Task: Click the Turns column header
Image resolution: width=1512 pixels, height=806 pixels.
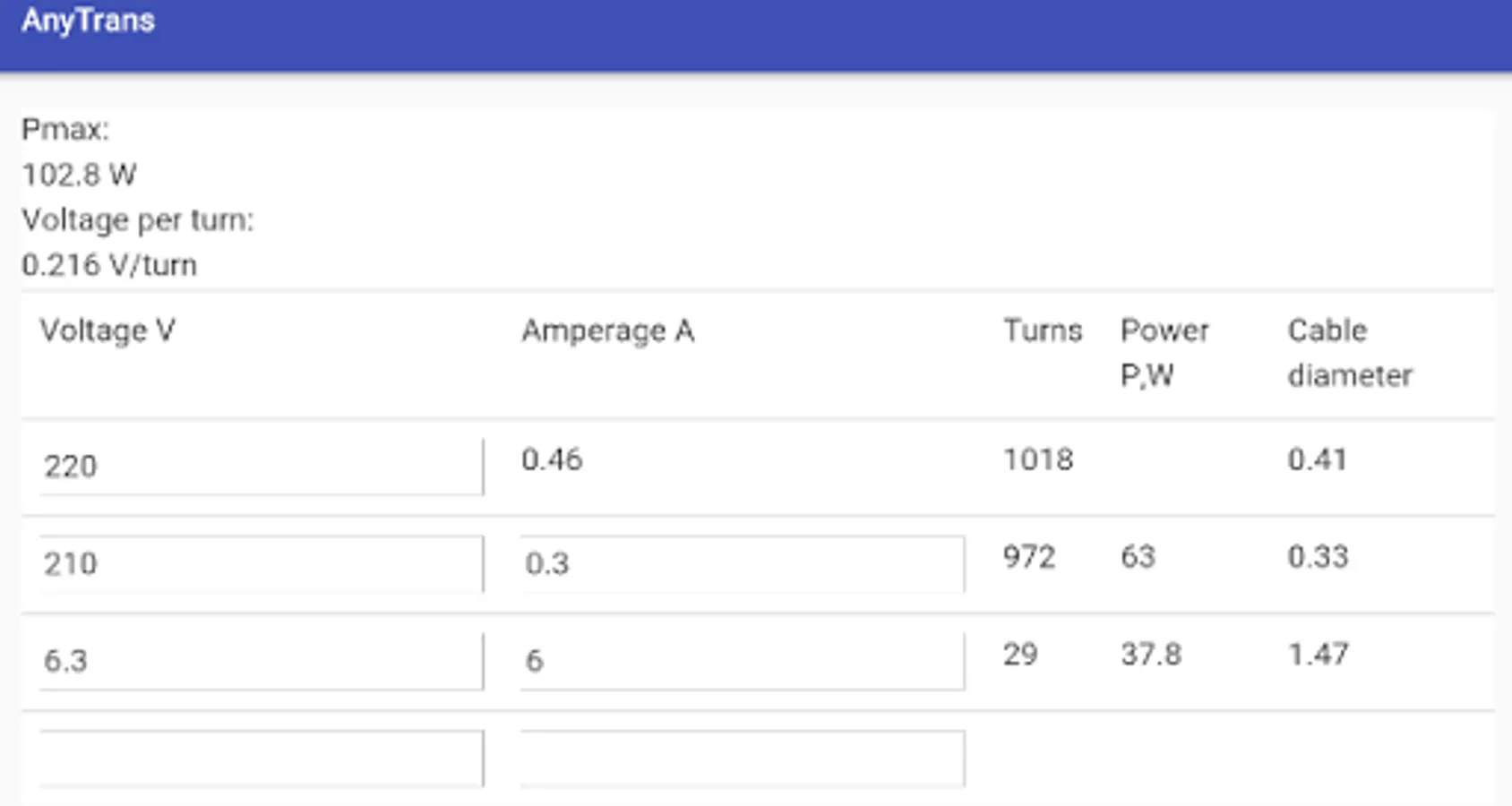Action: [1043, 330]
